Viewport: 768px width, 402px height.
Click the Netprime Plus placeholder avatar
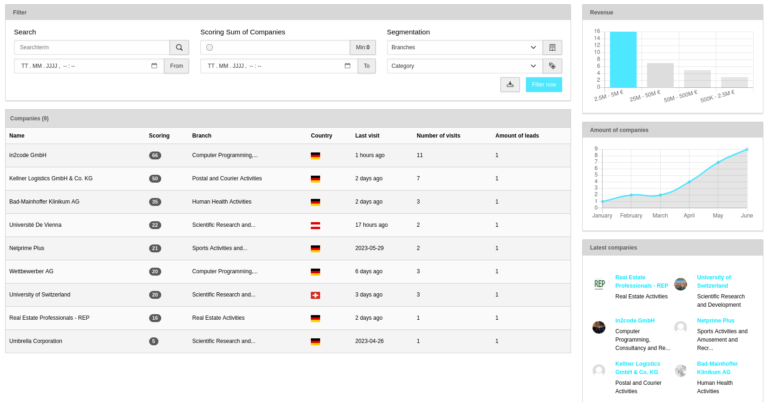click(x=680, y=327)
